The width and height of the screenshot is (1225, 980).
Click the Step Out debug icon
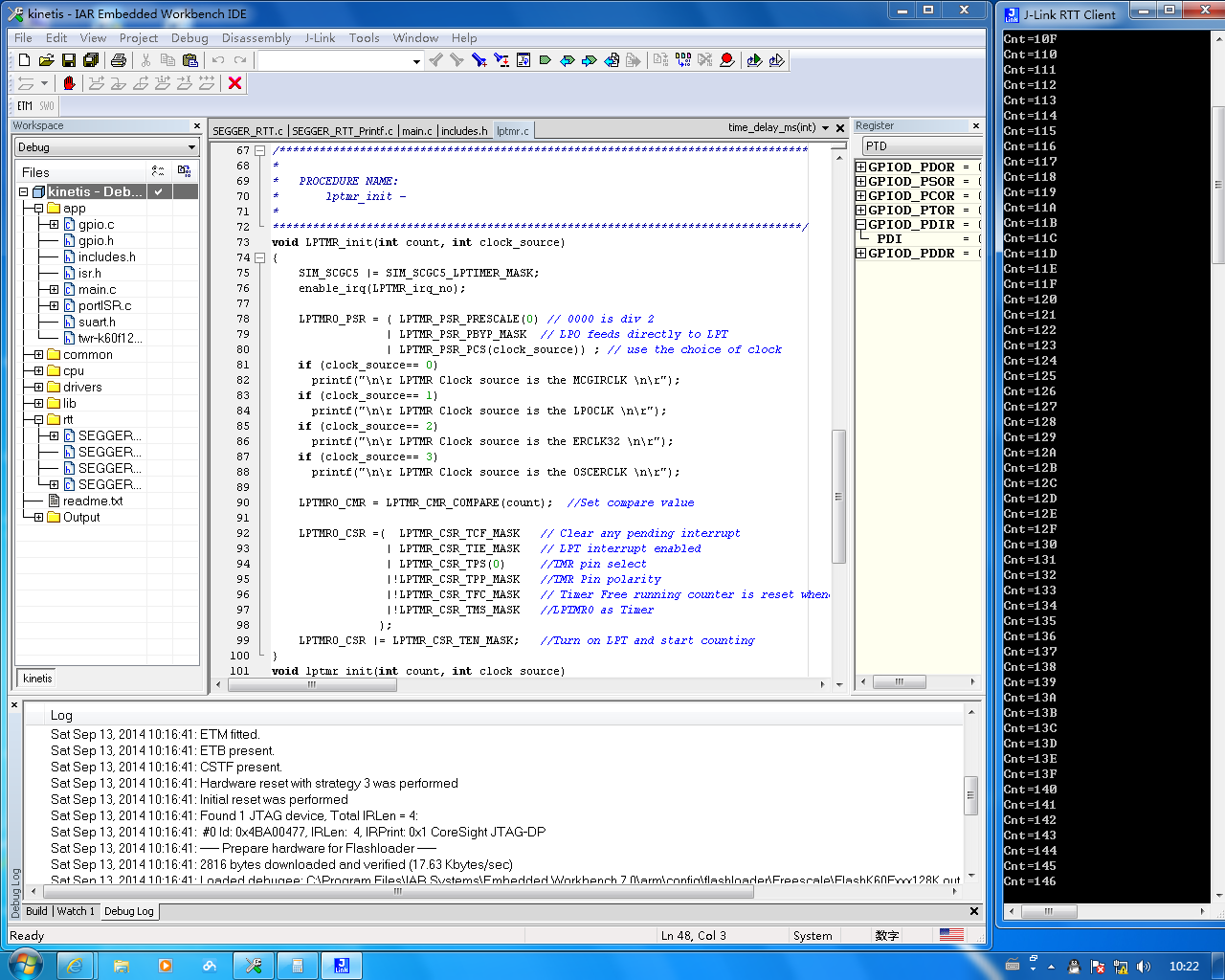click(140, 83)
